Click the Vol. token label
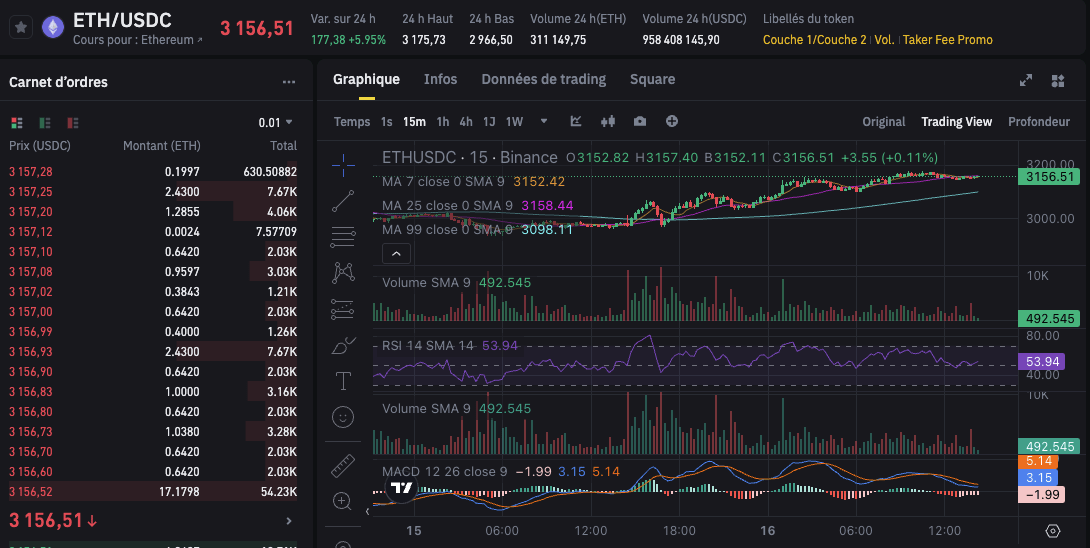 (x=884, y=40)
